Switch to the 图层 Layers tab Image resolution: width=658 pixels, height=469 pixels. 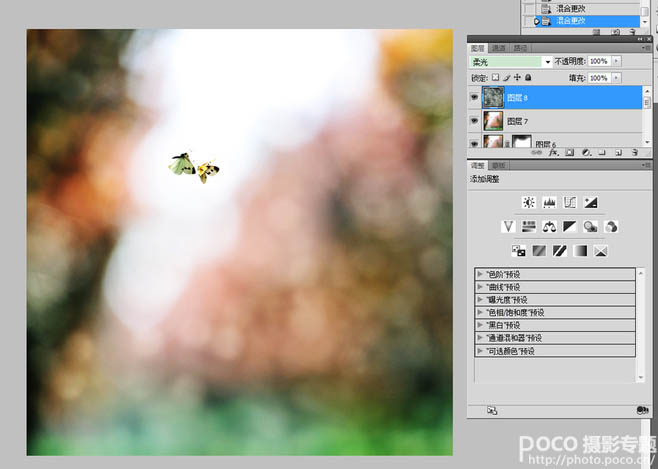pos(478,48)
